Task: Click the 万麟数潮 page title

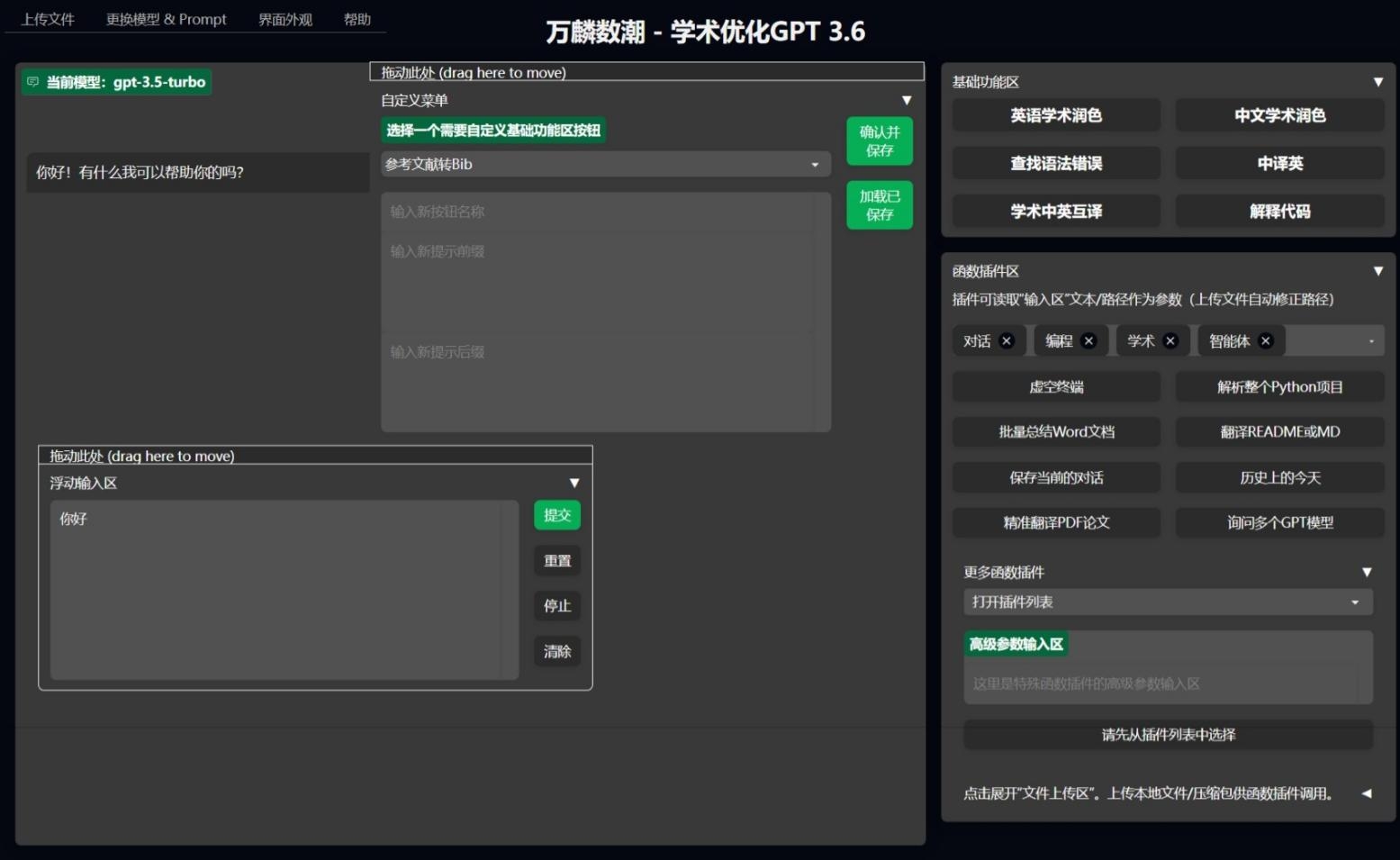Action: point(705,32)
